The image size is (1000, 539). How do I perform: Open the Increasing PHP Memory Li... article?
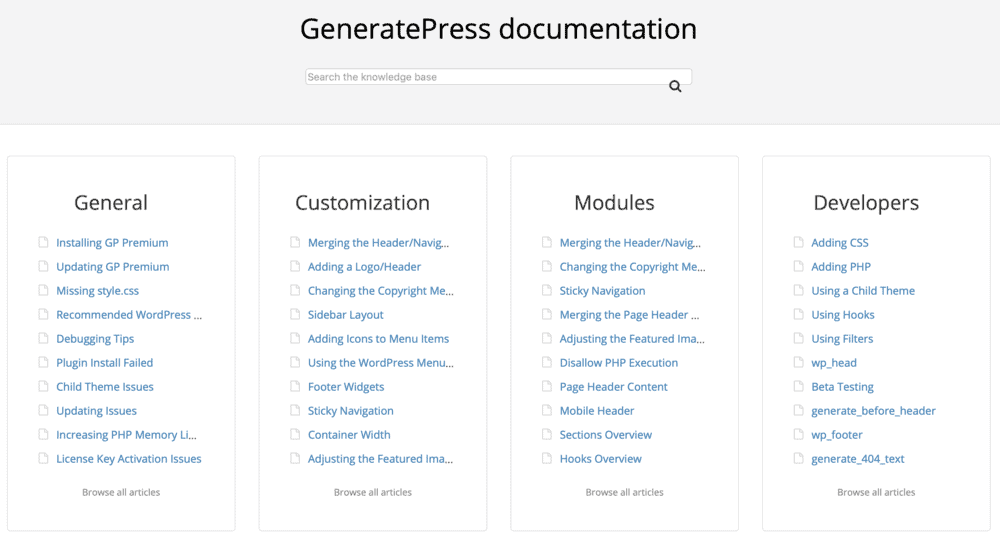pos(126,435)
